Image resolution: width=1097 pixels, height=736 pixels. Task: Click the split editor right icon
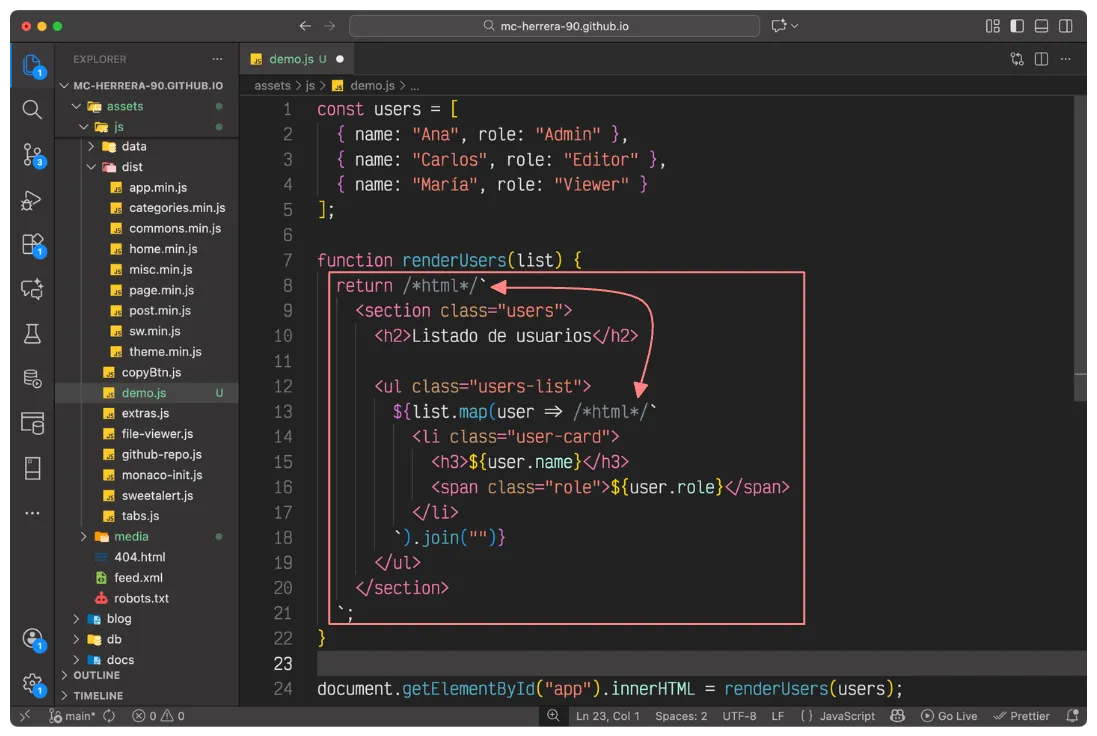coord(1041,60)
